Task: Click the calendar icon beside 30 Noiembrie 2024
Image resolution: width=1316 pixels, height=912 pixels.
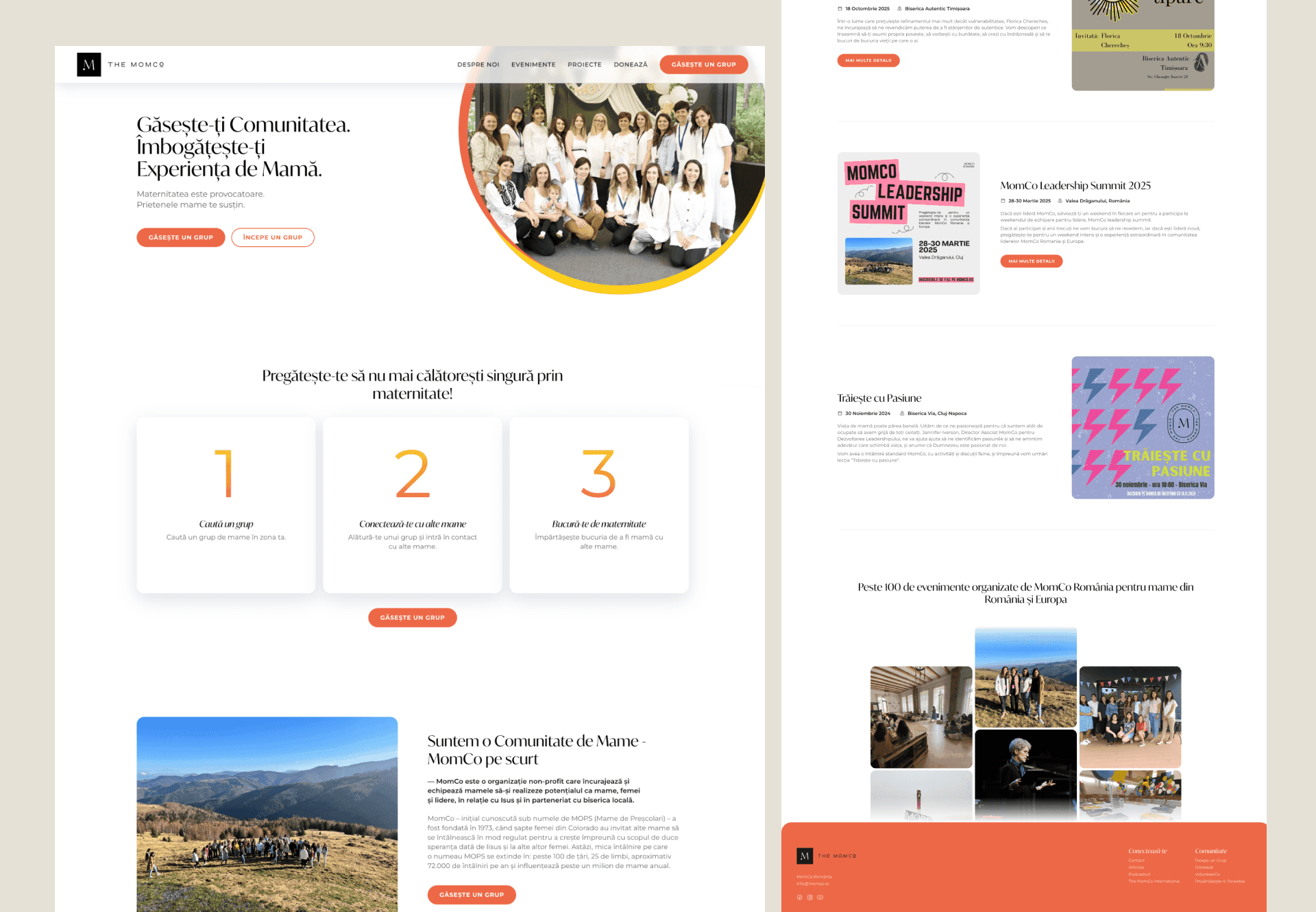Action: click(840, 413)
